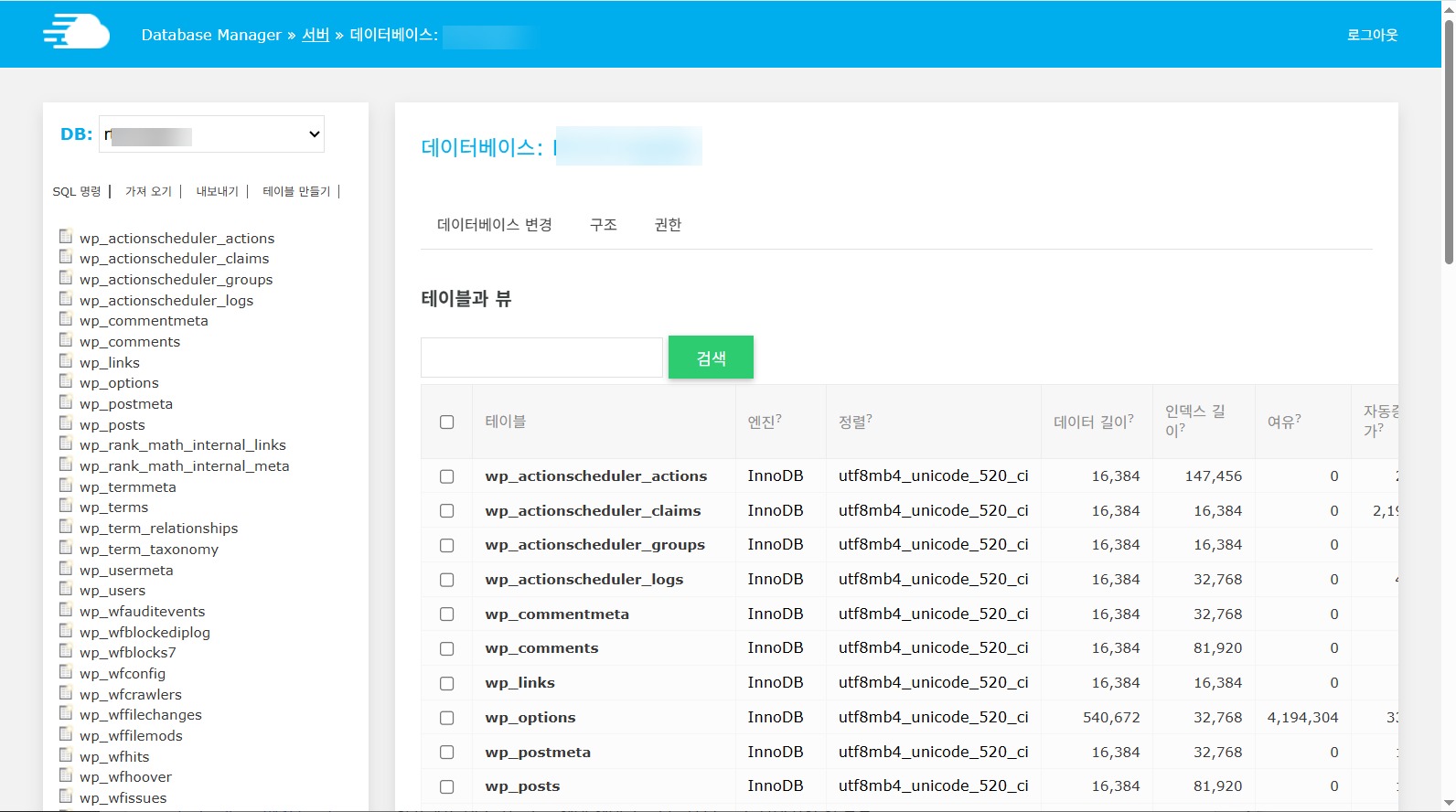Click the table icon beside wp_options in sidebar
The image size is (1456, 812).
click(x=66, y=381)
